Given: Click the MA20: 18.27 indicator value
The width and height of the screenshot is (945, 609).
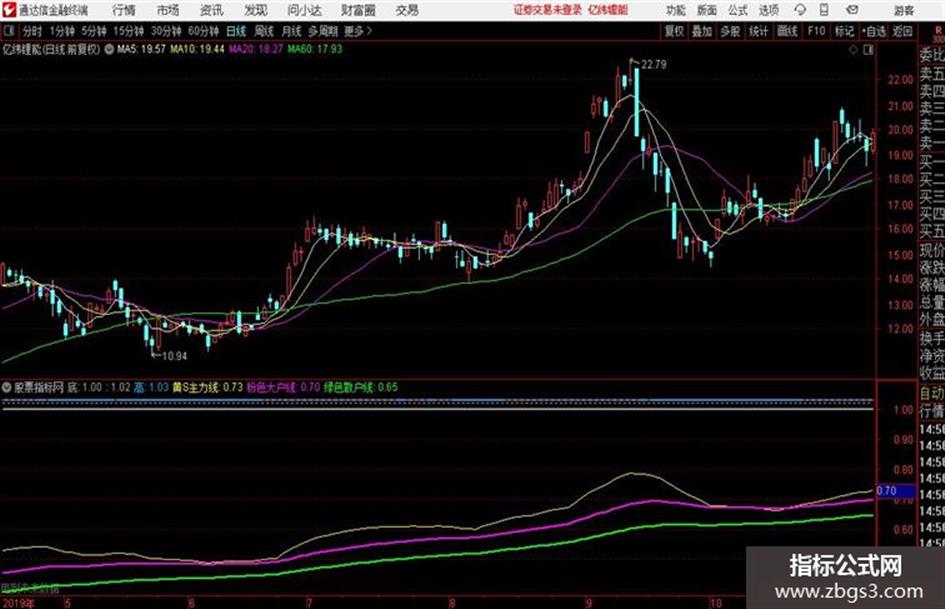Looking at the screenshot, I should pos(256,49).
